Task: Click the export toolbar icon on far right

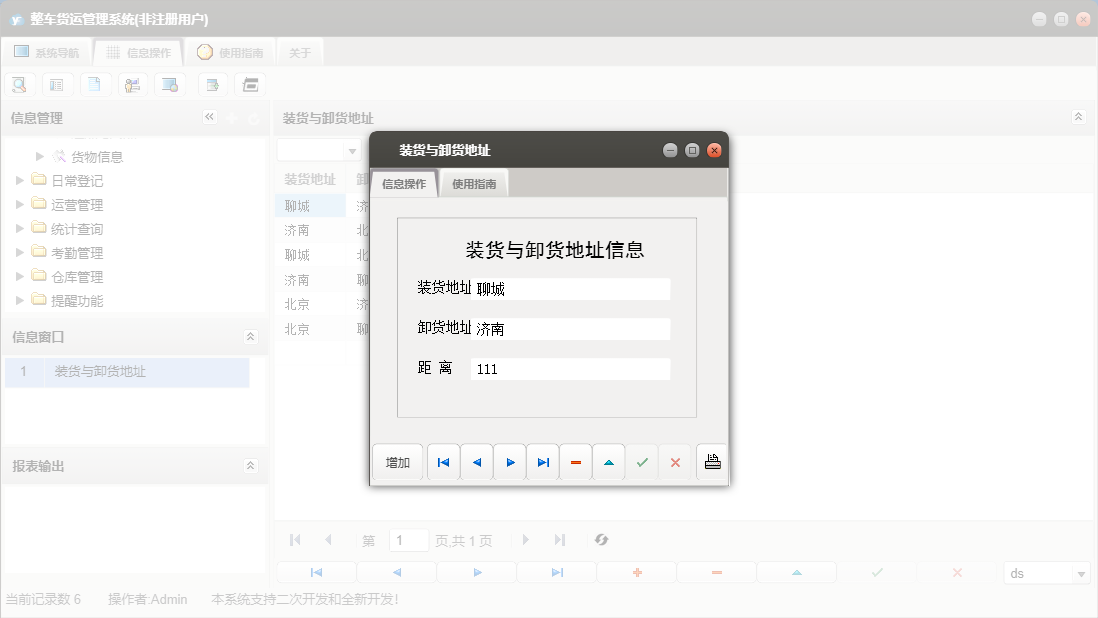Action: click(x=250, y=84)
